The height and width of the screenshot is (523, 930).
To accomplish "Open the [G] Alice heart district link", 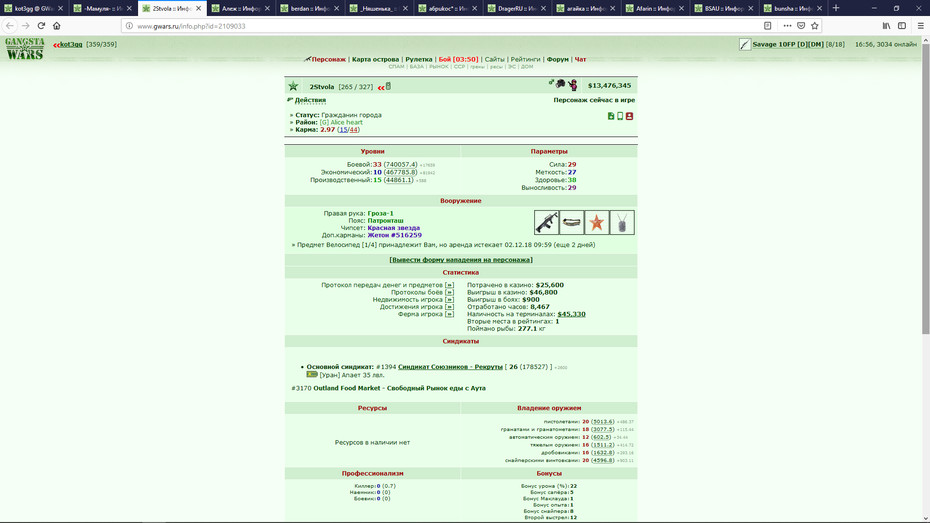I will coord(341,122).
